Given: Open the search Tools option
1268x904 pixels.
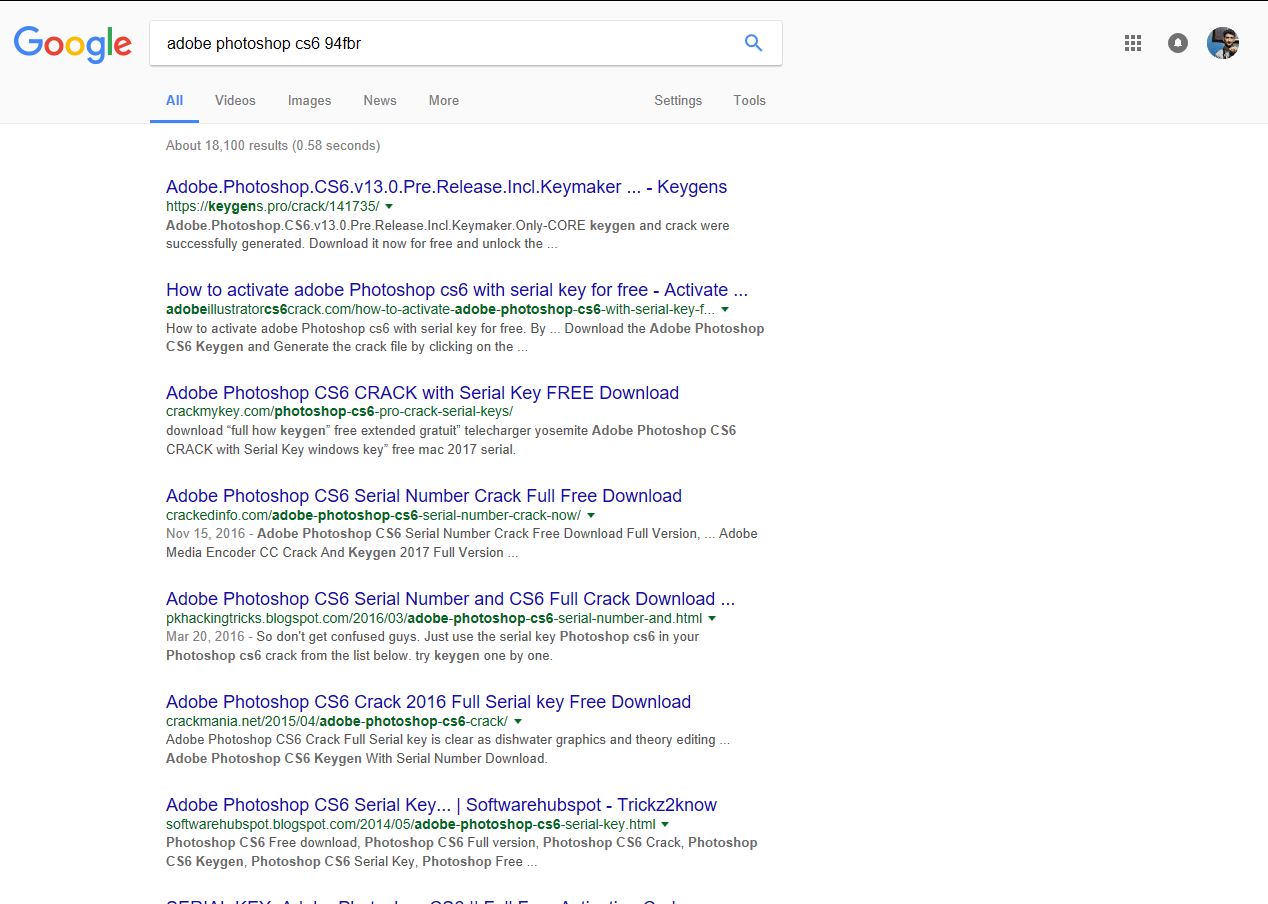Looking at the screenshot, I should (x=749, y=100).
